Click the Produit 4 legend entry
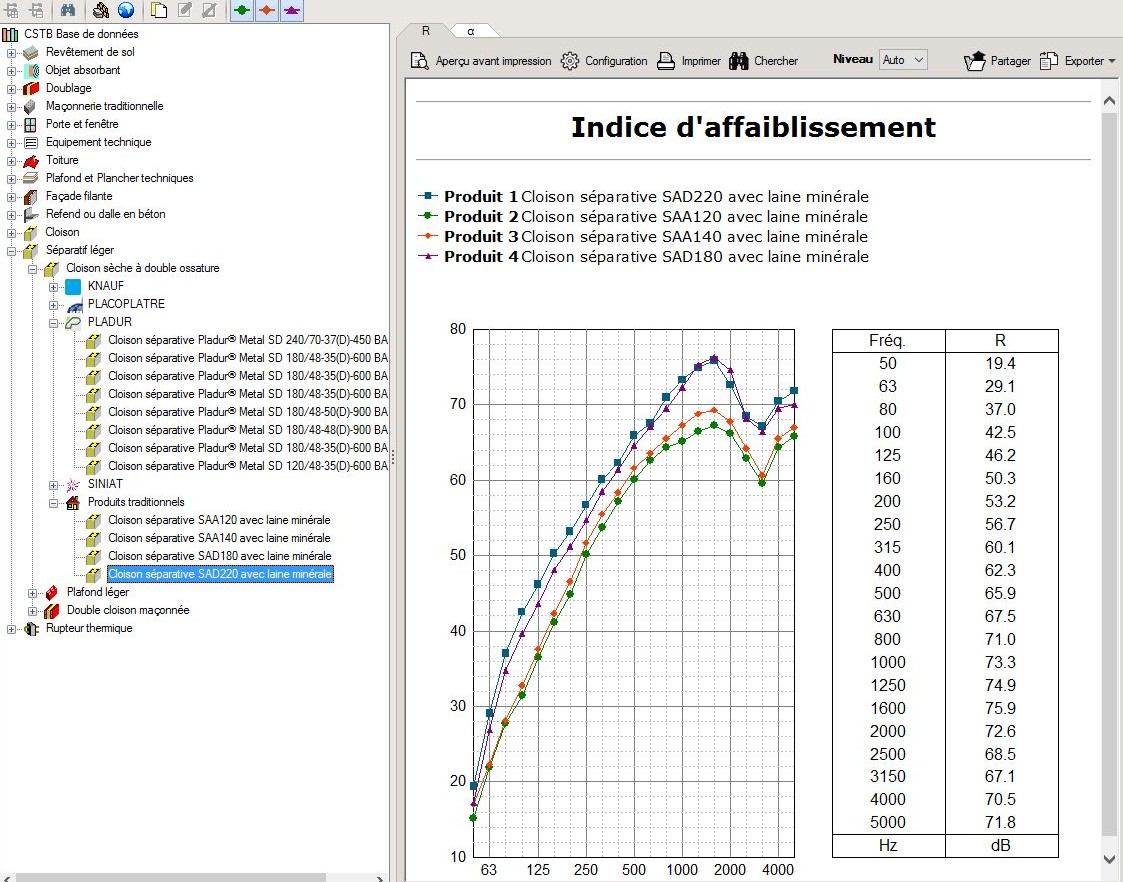1123x882 pixels. click(643, 256)
